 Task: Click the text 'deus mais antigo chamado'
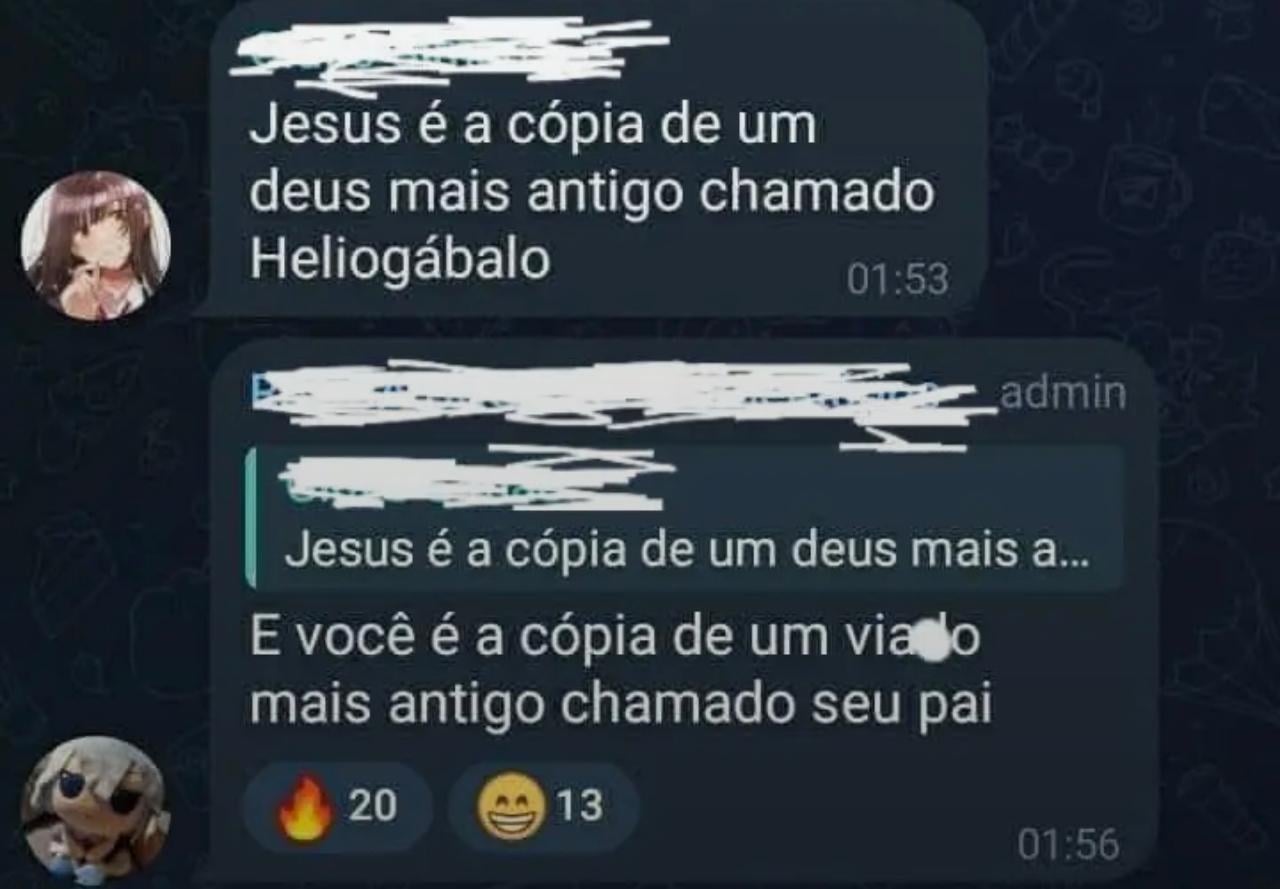[x=590, y=193]
